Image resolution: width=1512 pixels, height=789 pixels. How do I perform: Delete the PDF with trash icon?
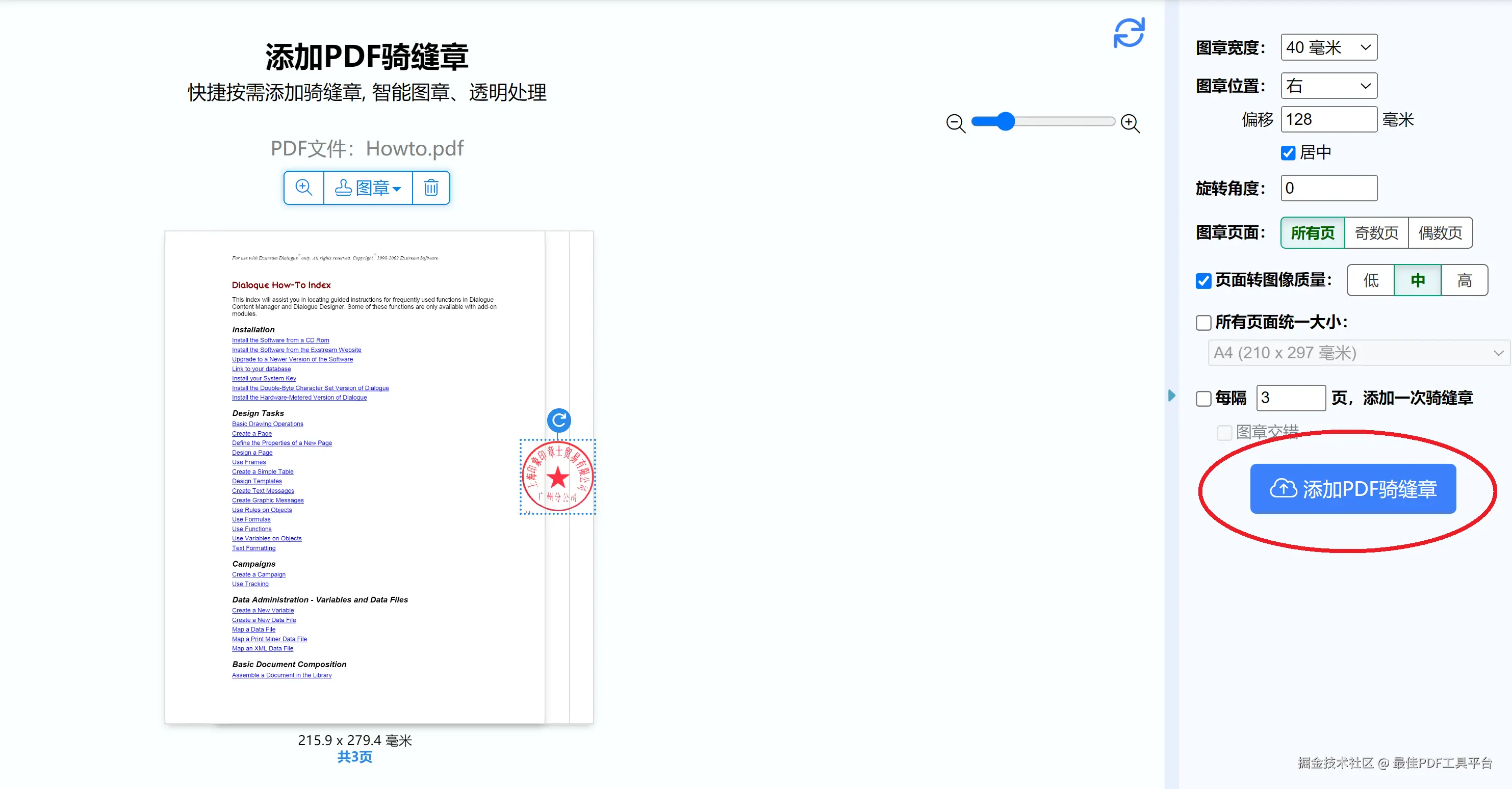(431, 188)
